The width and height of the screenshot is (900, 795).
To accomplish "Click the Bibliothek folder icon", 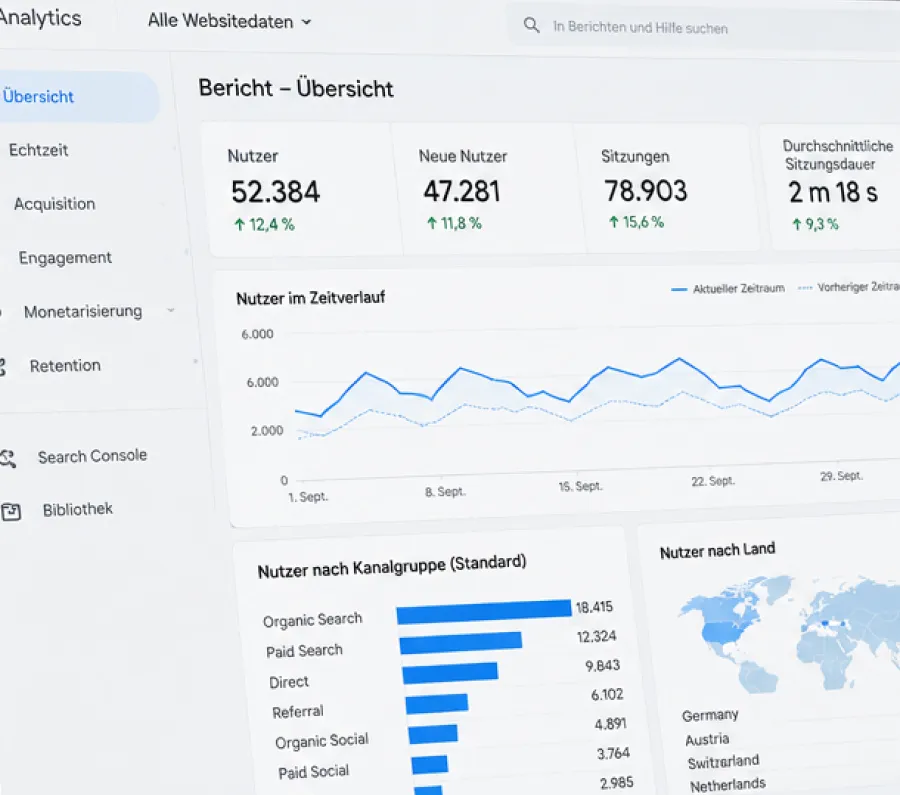I will click(10, 511).
